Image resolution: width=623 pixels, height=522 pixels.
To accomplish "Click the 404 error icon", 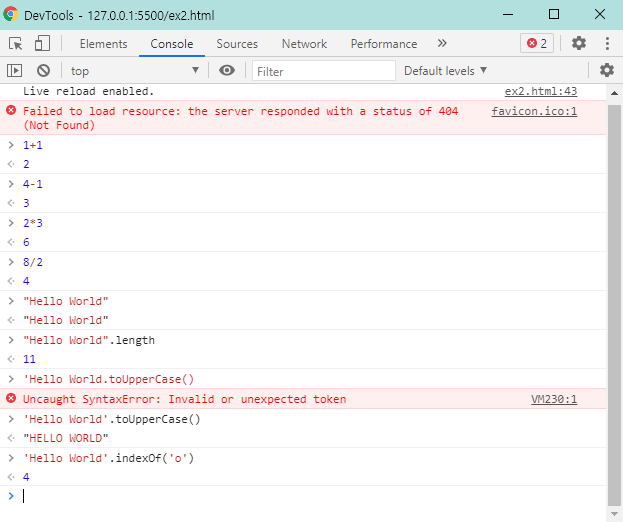I will [11, 110].
